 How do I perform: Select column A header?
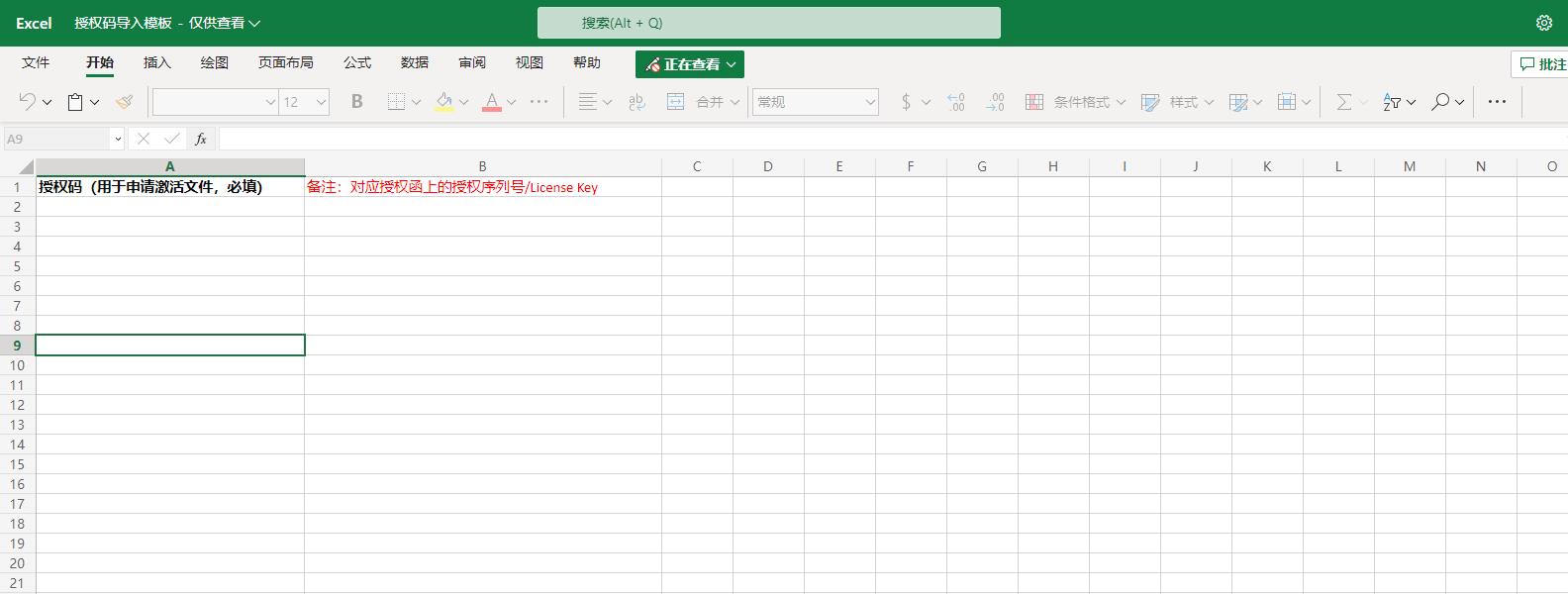[x=170, y=166]
